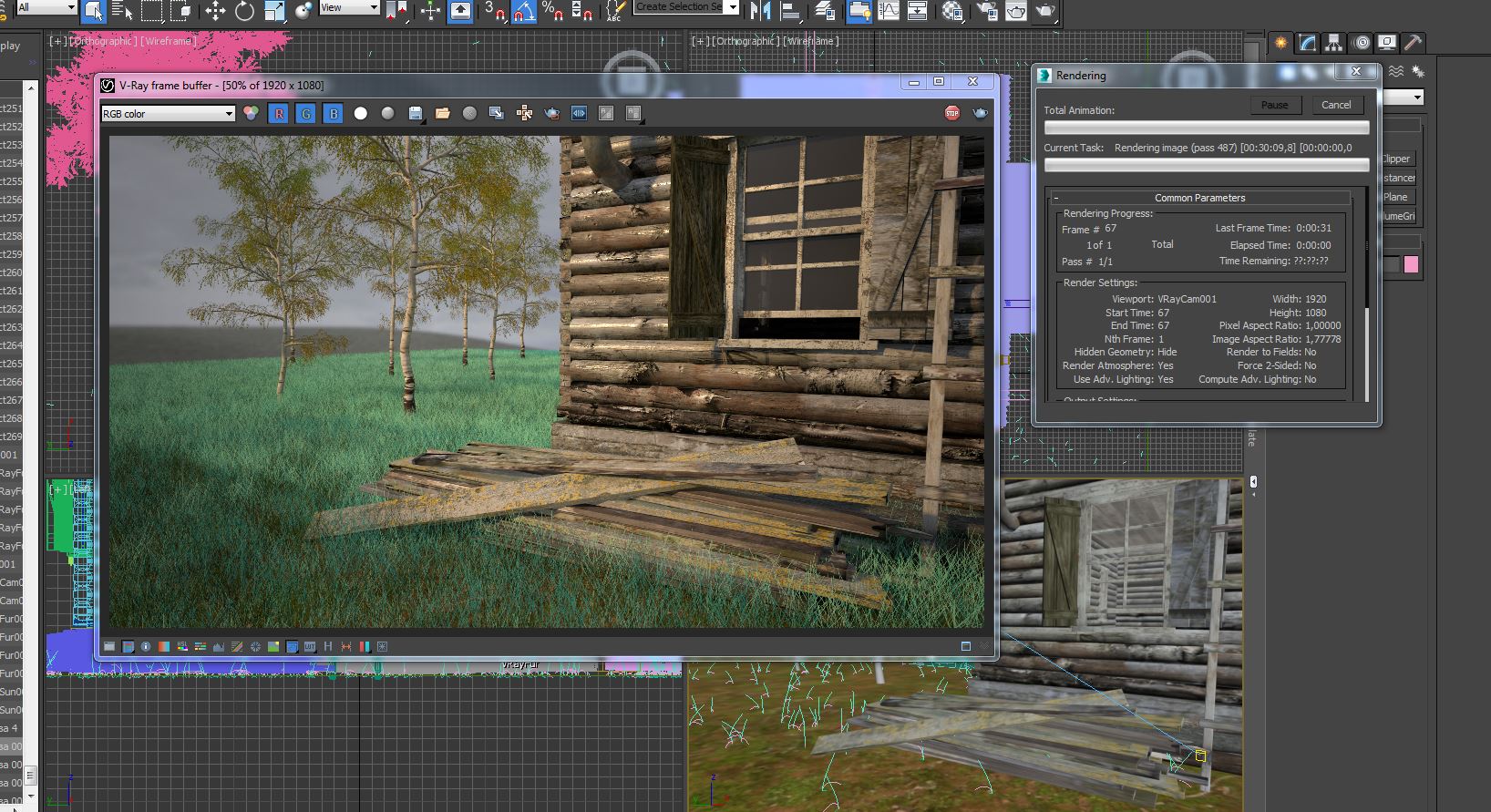Open the Create tab in command panel
The image size is (1491, 812).
[x=1281, y=42]
